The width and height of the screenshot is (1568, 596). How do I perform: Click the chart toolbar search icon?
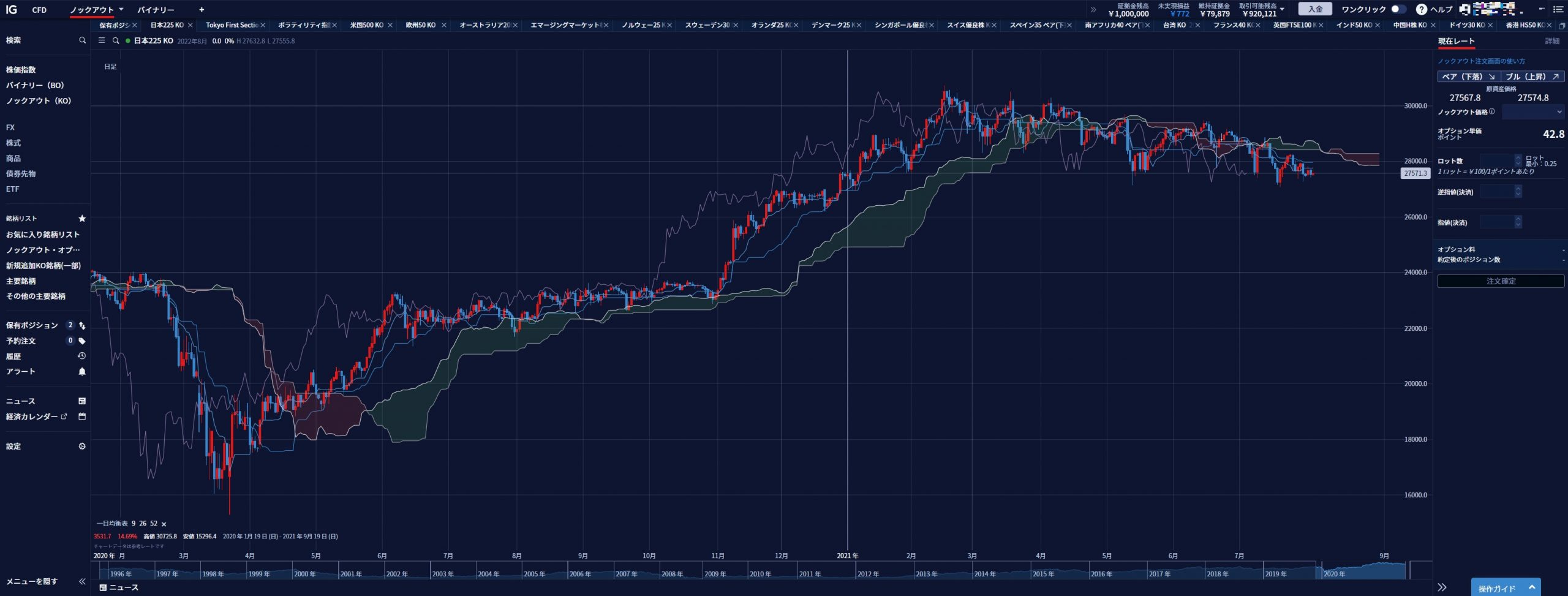116,40
